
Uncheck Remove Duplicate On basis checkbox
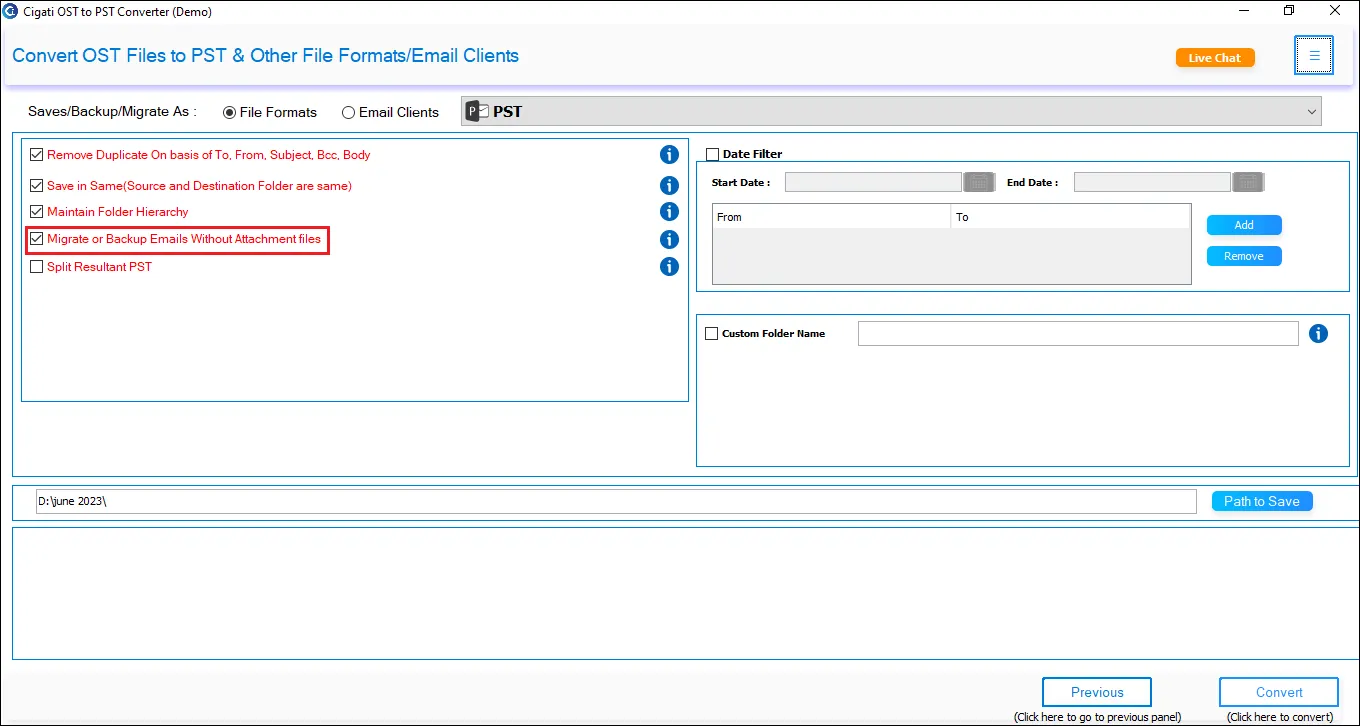click(37, 155)
